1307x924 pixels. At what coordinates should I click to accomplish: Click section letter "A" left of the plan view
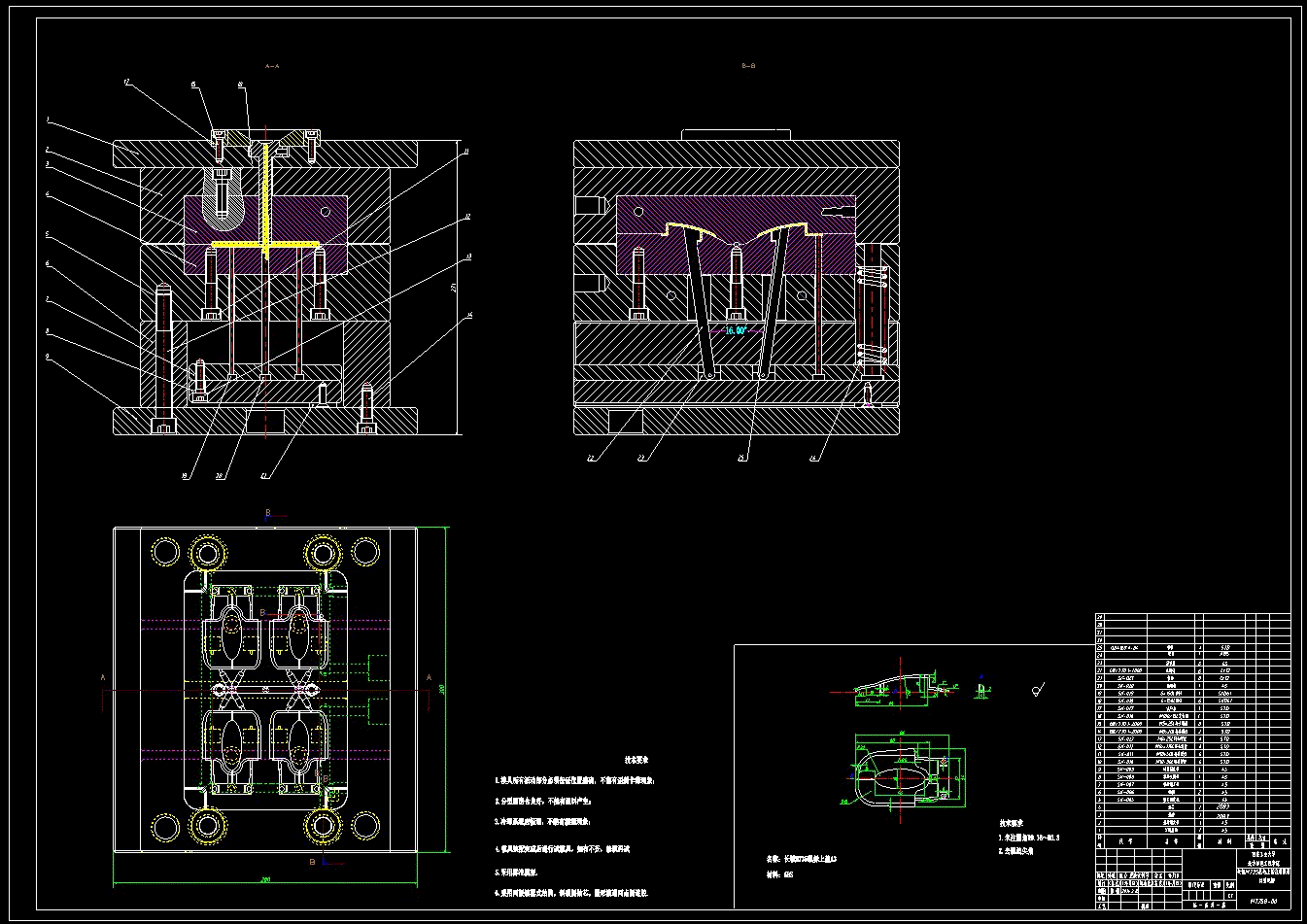(103, 677)
